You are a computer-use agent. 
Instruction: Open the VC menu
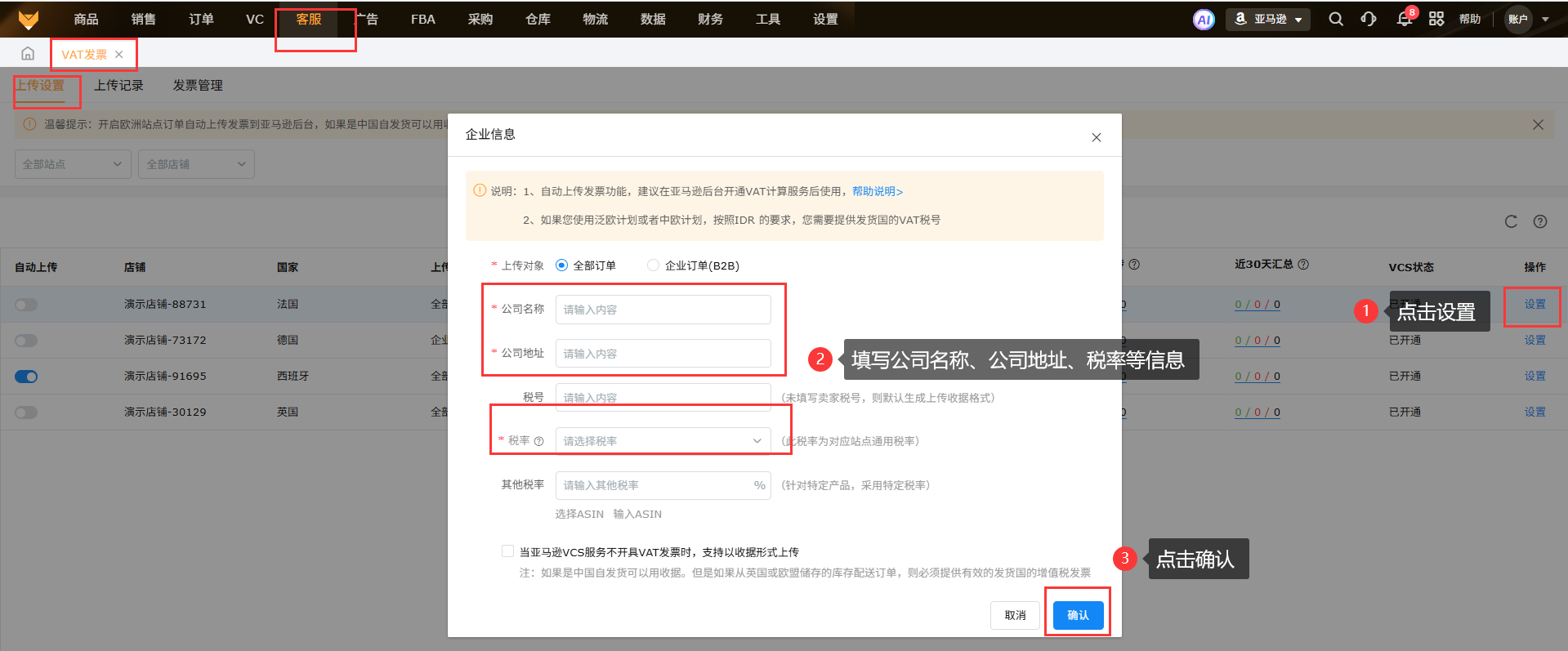255,19
